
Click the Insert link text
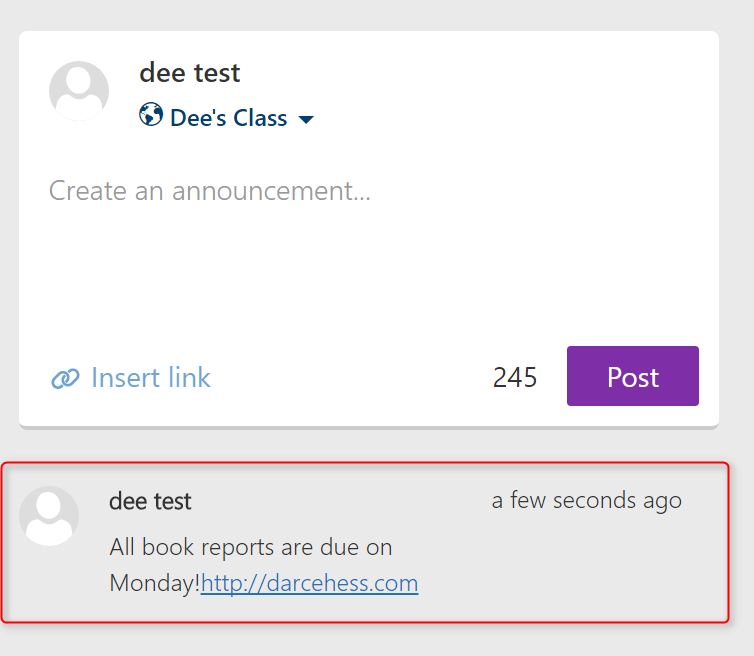pyautogui.click(x=151, y=378)
